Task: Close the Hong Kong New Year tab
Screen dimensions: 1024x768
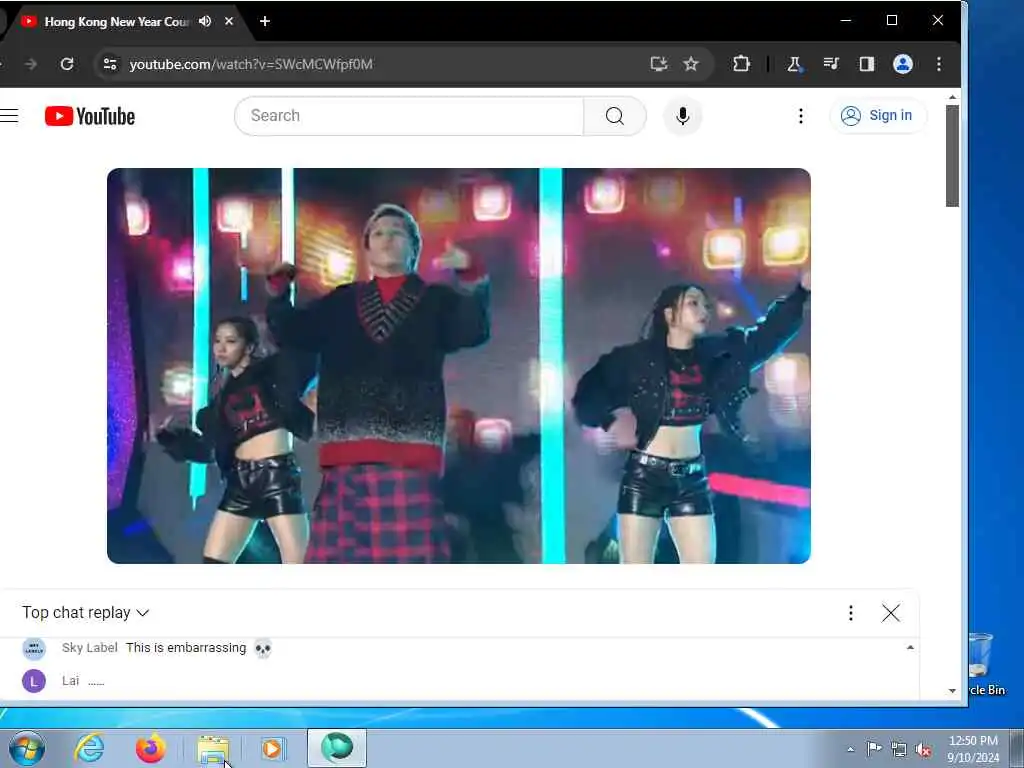Action: click(x=229, y=21)
